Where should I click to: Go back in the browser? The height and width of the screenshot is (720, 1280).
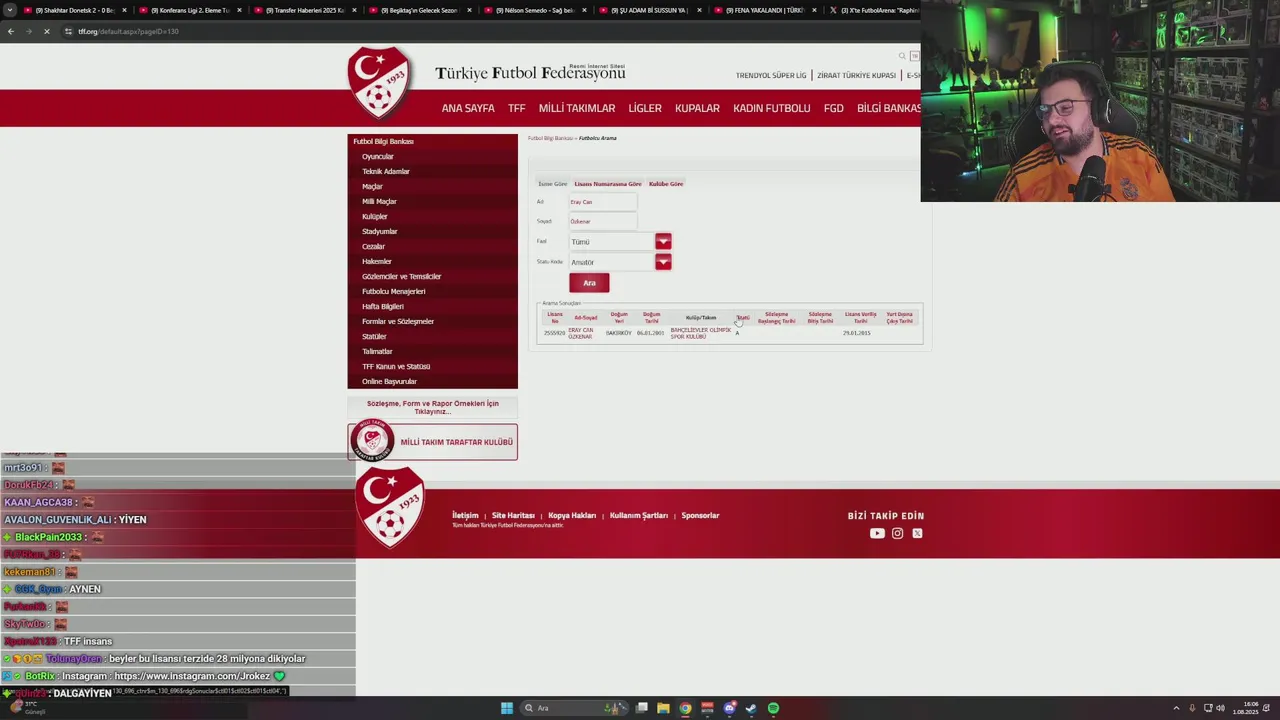pyautogui.click(x=10, y=31)
